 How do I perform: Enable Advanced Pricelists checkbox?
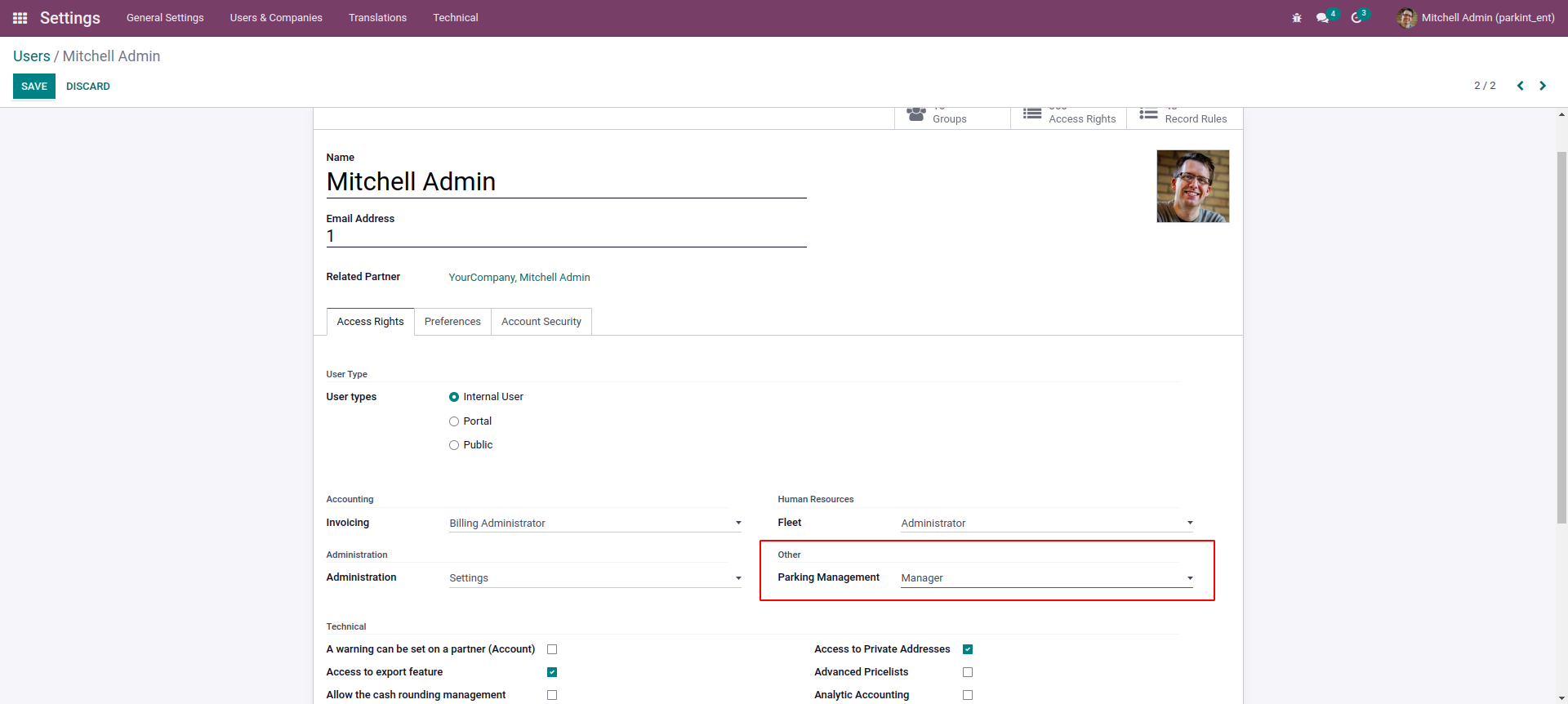coord(968,672)
